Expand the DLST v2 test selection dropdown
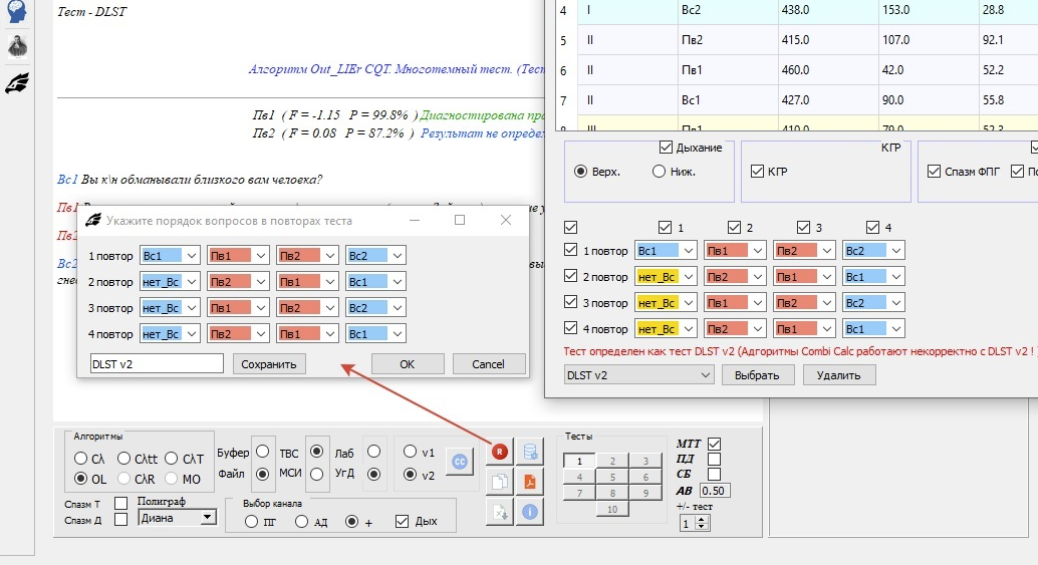Screen dimensions: 1038x565 pyautogui.click(x=638, y=375)
